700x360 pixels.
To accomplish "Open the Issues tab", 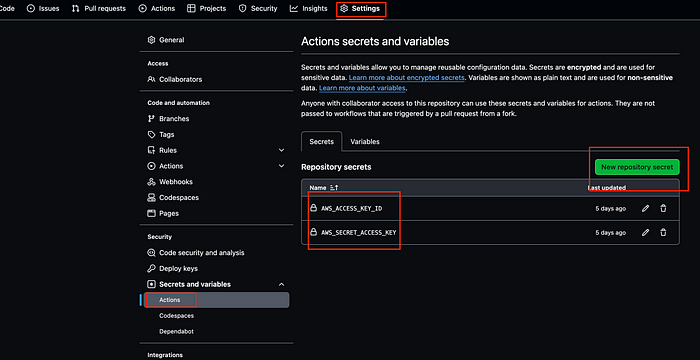I will [x=43, y=8].
